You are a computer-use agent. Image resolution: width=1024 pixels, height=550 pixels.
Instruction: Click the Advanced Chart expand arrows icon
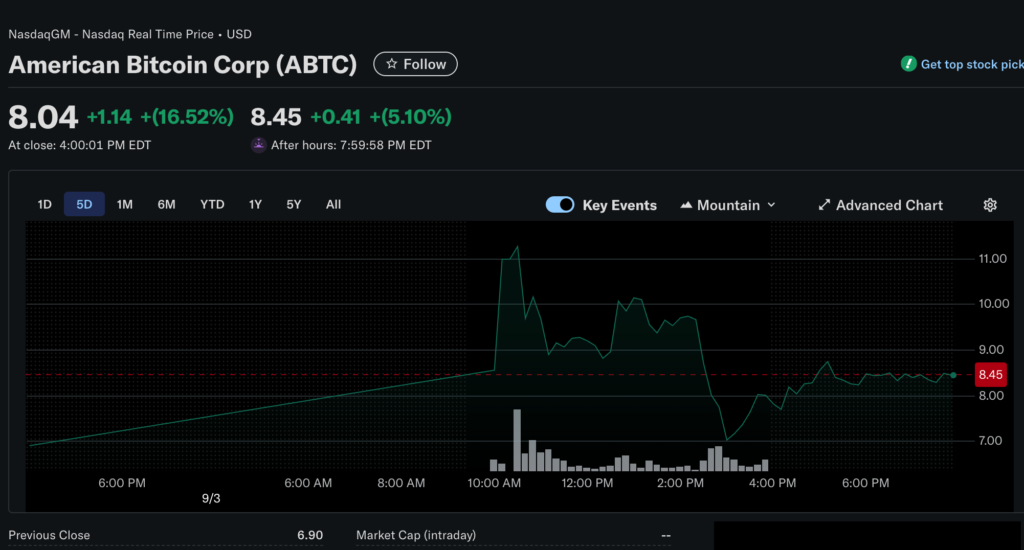824,205
